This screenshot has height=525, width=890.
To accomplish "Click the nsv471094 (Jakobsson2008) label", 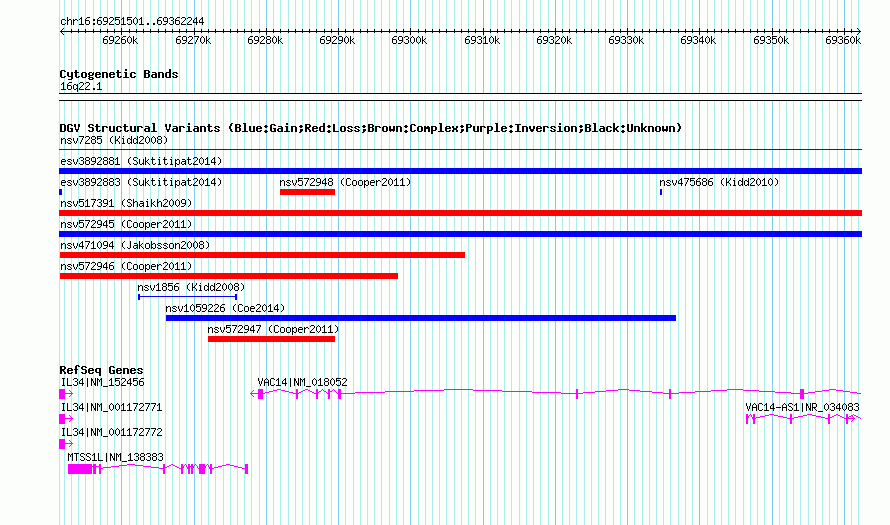I will 135,245.
